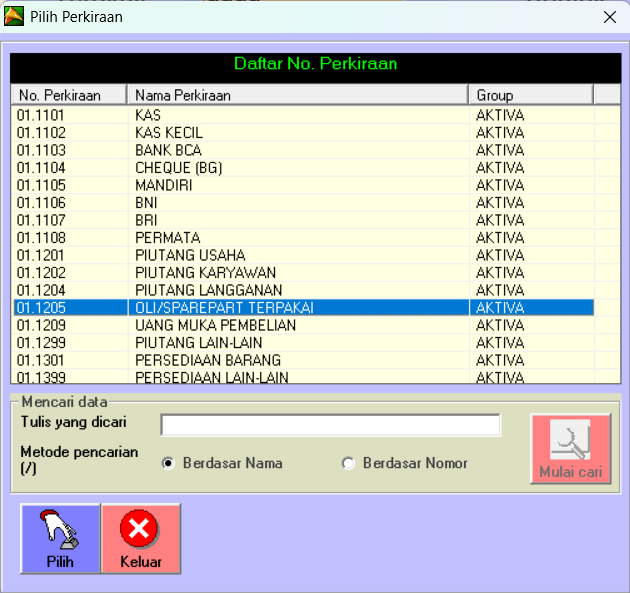
Task: Select the Berdasar Nomor radio button
Action: coord(348,463)
